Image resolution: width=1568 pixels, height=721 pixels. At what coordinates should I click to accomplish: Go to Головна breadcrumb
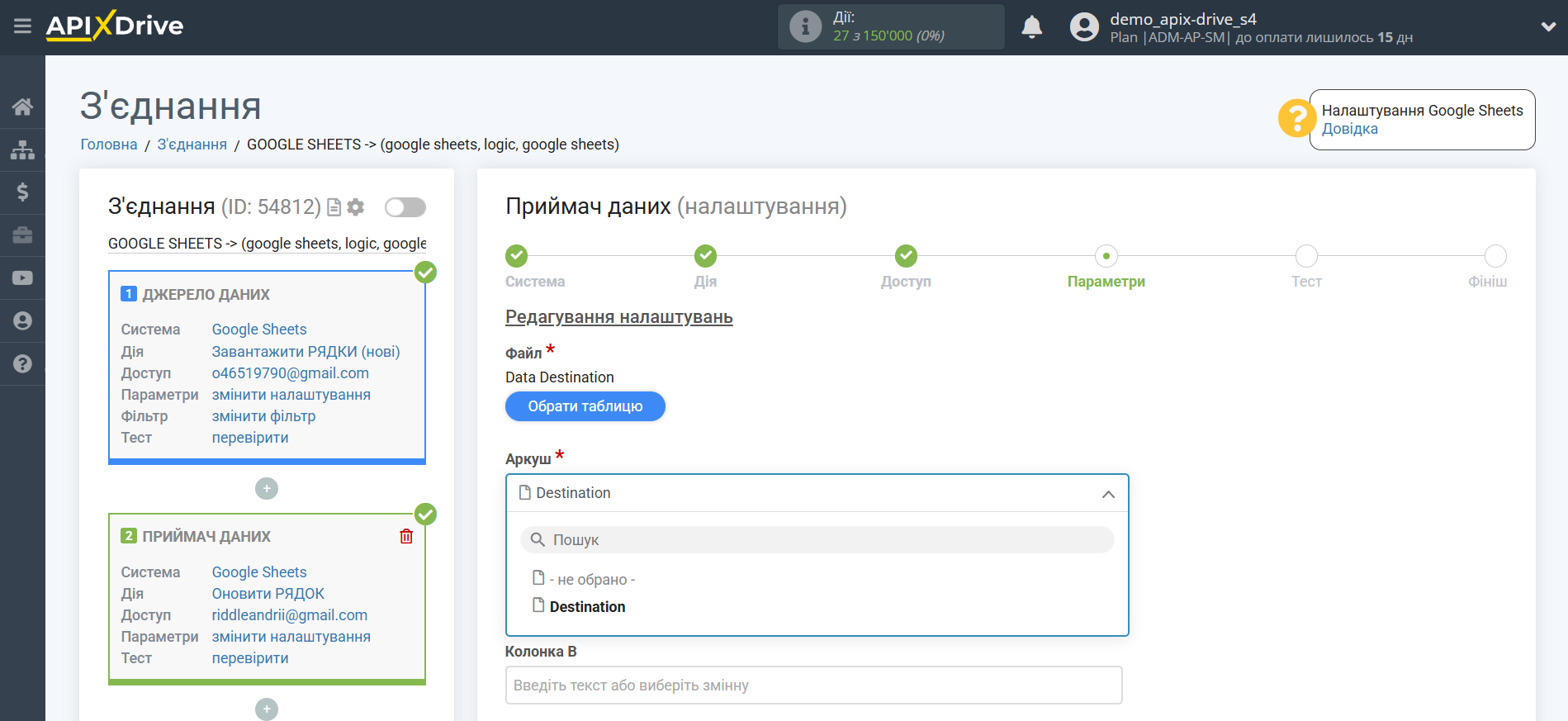tap(109, 145)
